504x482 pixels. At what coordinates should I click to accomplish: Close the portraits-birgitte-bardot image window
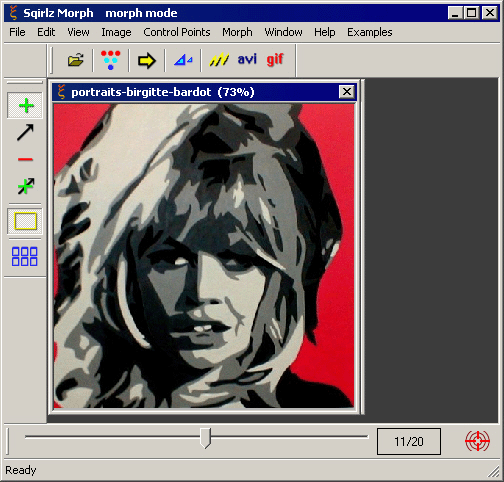[347, 91]
